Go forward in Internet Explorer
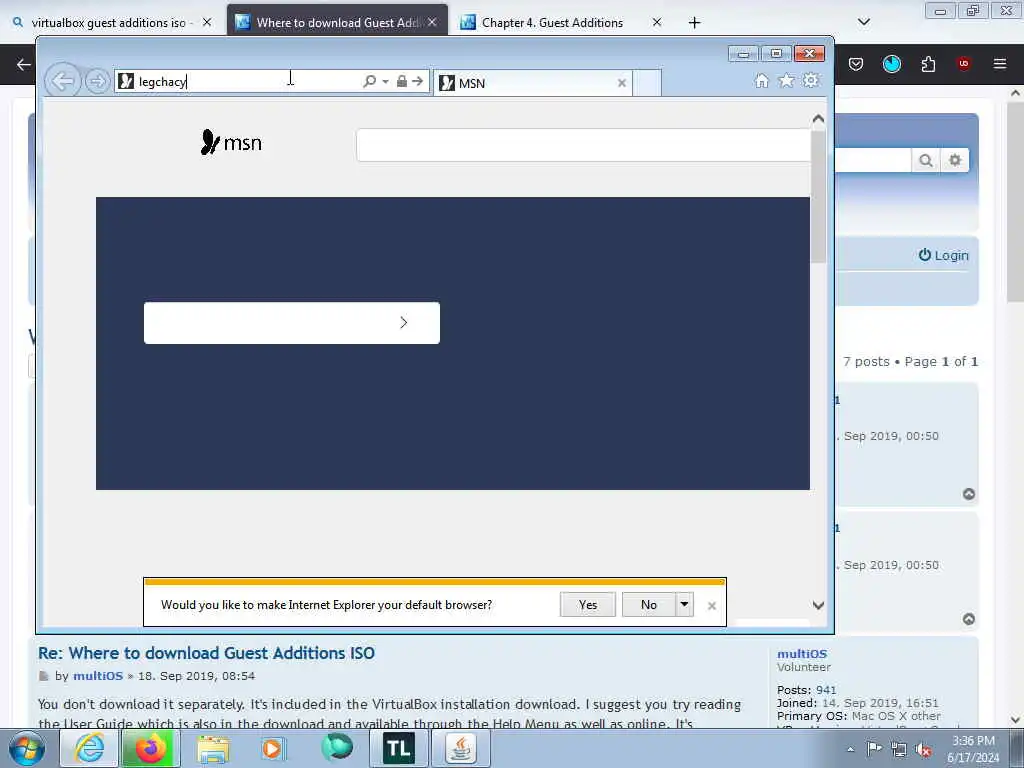The height and width of the screenshot is (768, 1024). pos(97,82)
